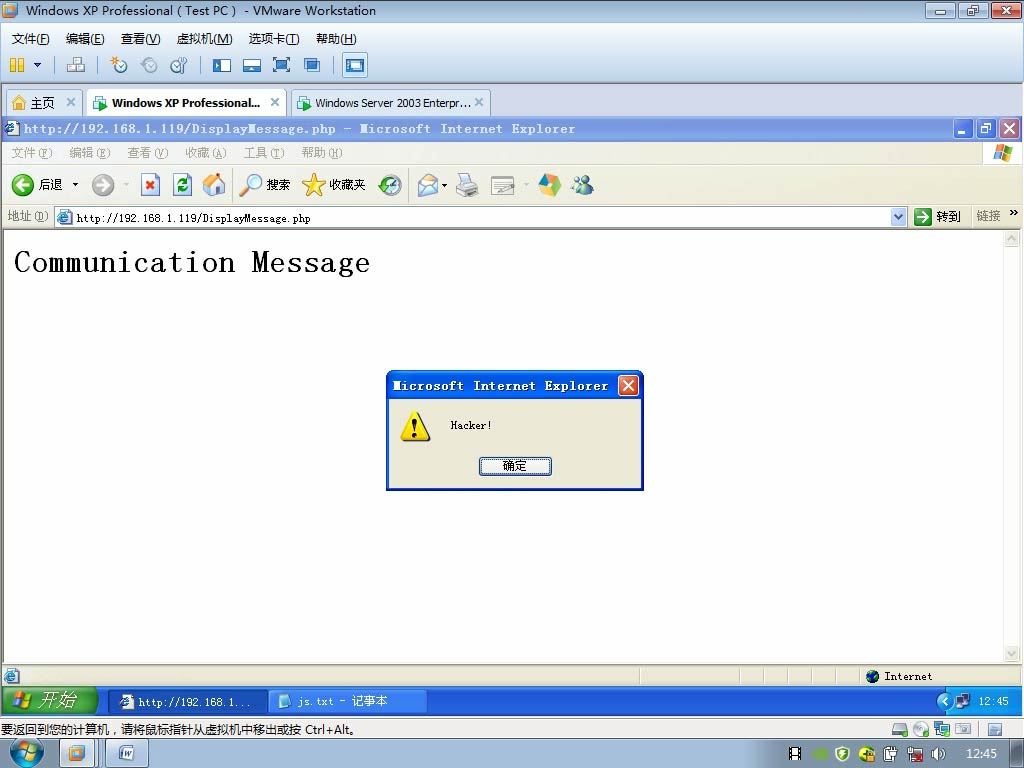Click the IE 后退 back button

click(37, 185)
